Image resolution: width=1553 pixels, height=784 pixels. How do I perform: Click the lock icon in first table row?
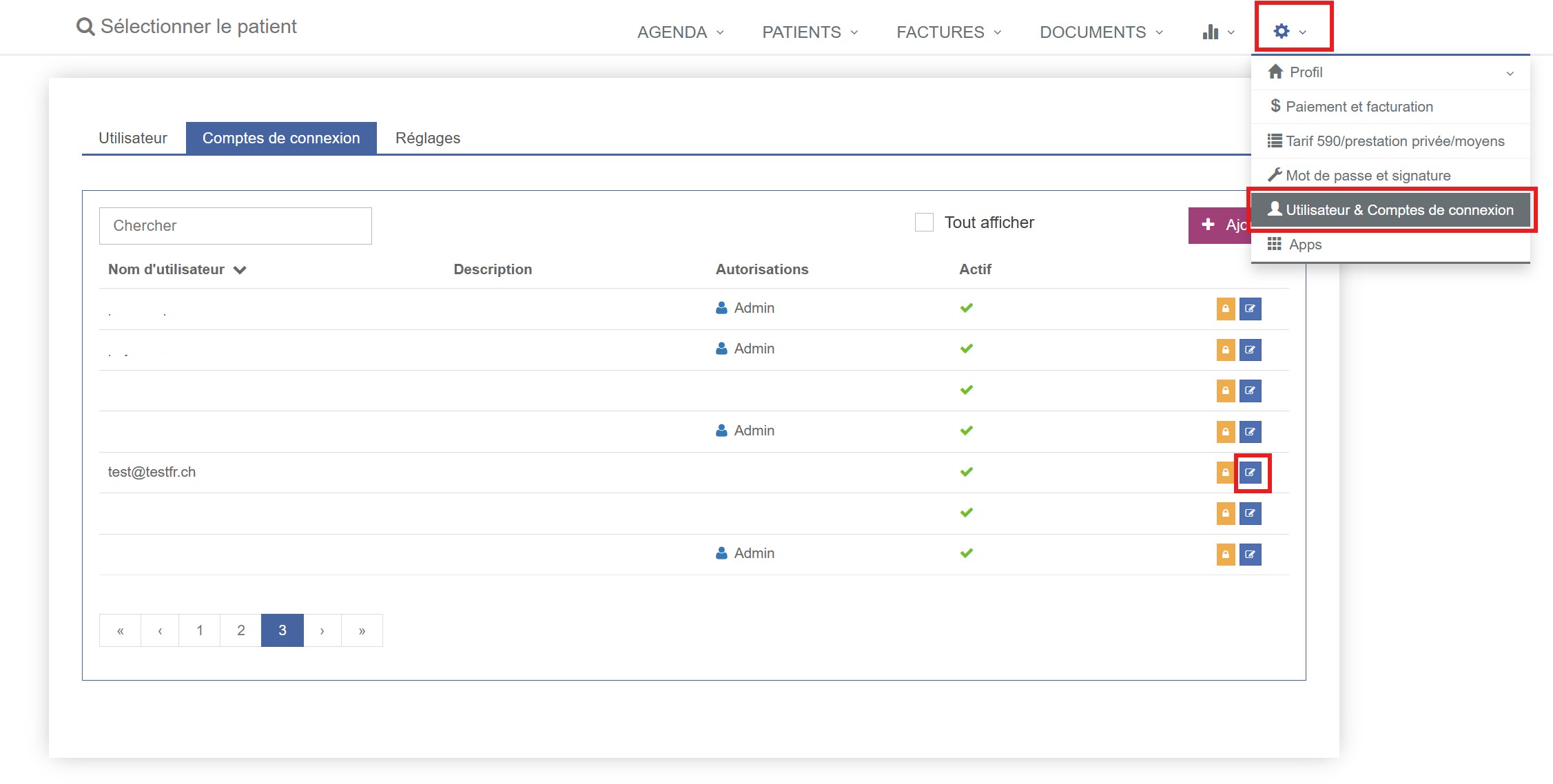click(x=1226, y=309)
